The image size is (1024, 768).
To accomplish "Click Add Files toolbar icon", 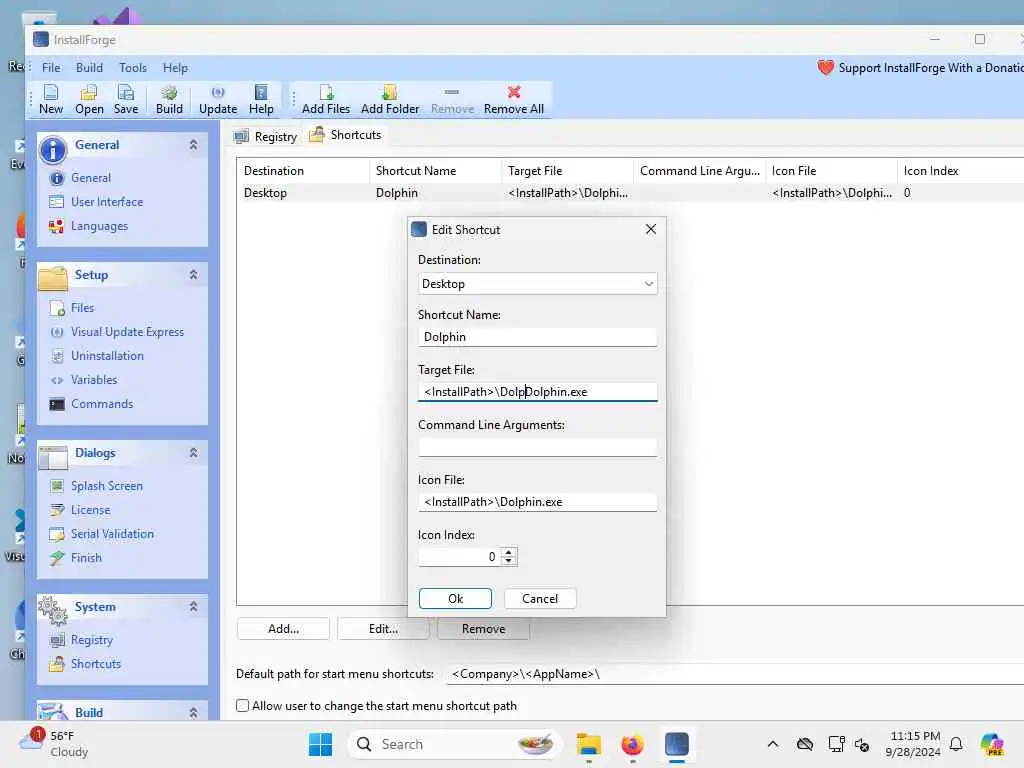I will coord(326,99).
